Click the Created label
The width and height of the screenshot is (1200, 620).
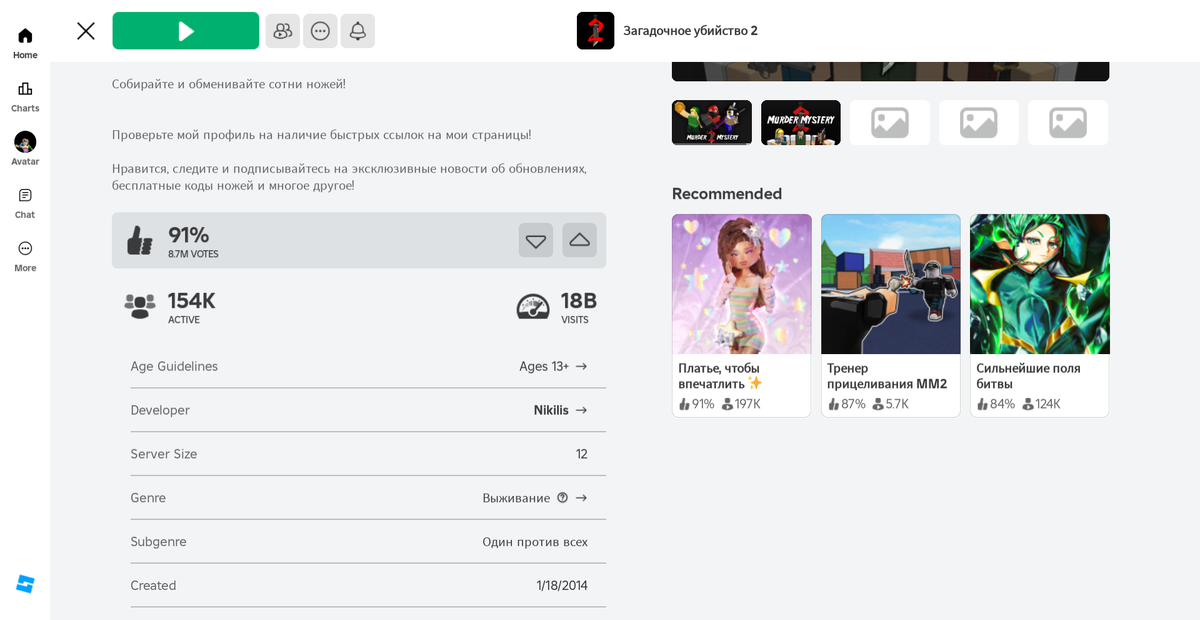point(153,586)
